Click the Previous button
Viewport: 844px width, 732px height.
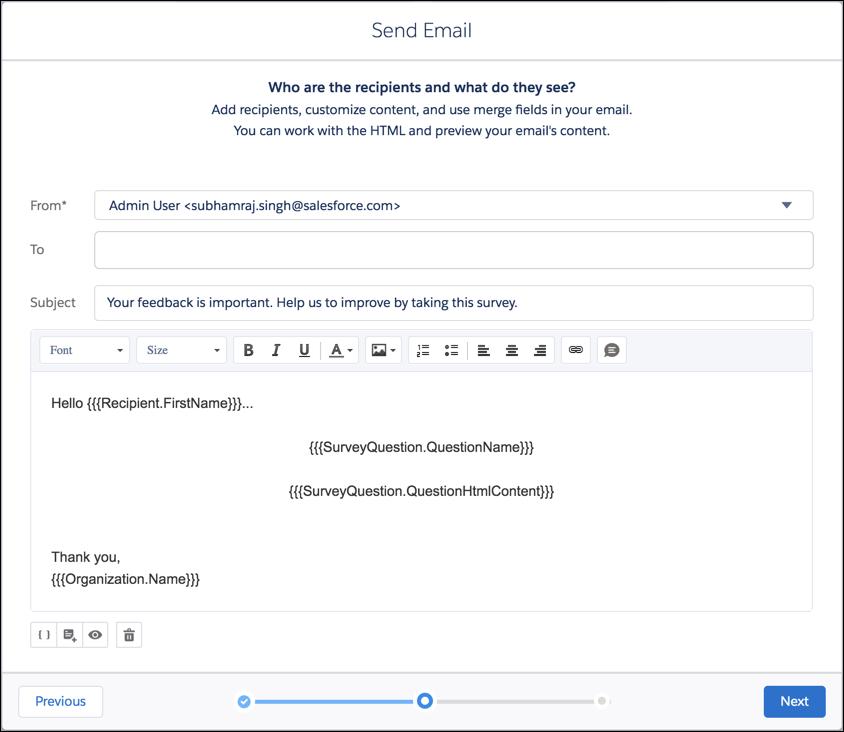tap(60, 701)
